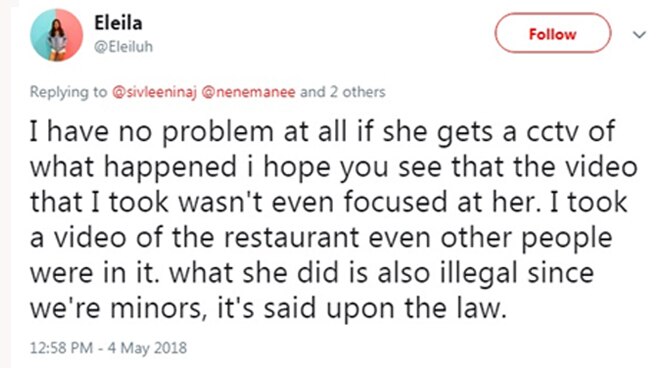Show the 'and 2 others' recipients

coord(343,92)
